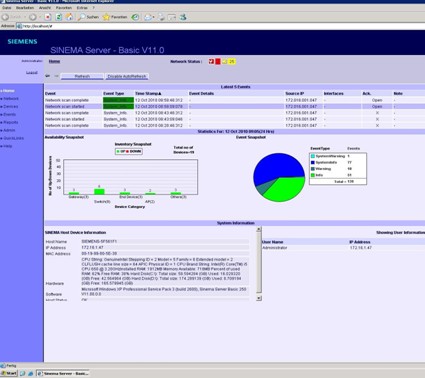Click the red Stop loading icon

coord(48,17)
